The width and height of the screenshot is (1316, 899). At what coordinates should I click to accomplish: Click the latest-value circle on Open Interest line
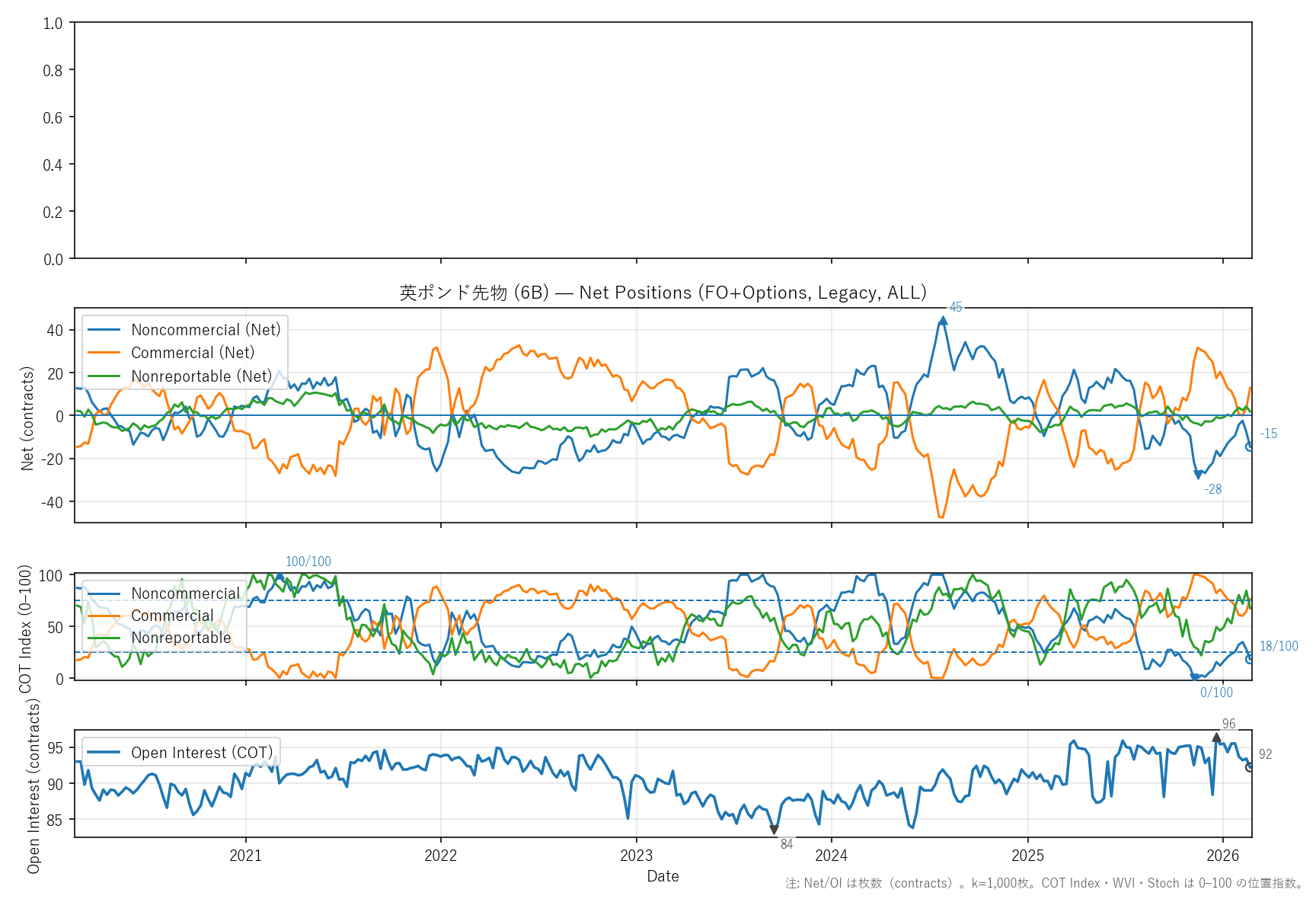[1249, 767]
